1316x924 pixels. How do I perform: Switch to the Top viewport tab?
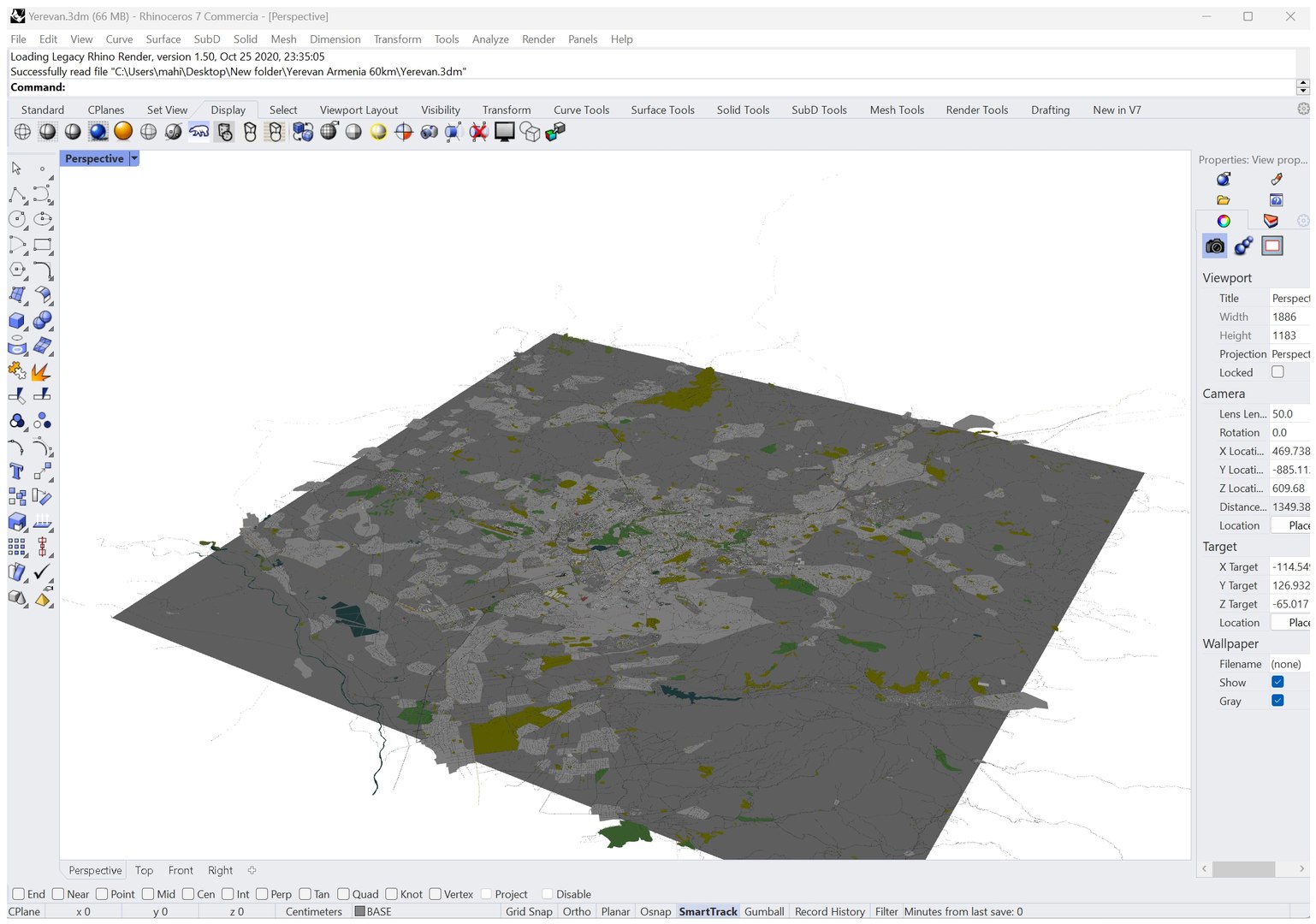coord(144,870)
